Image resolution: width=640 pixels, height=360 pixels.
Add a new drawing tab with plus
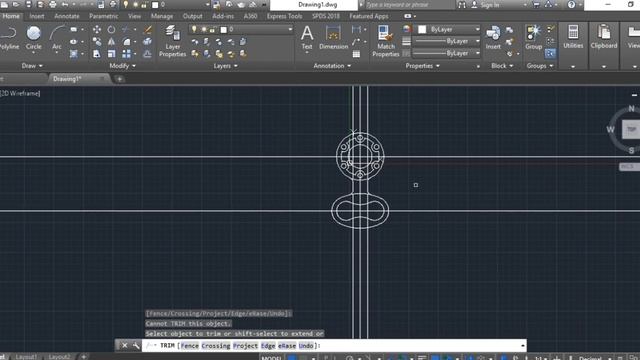(x=120, y=79)
